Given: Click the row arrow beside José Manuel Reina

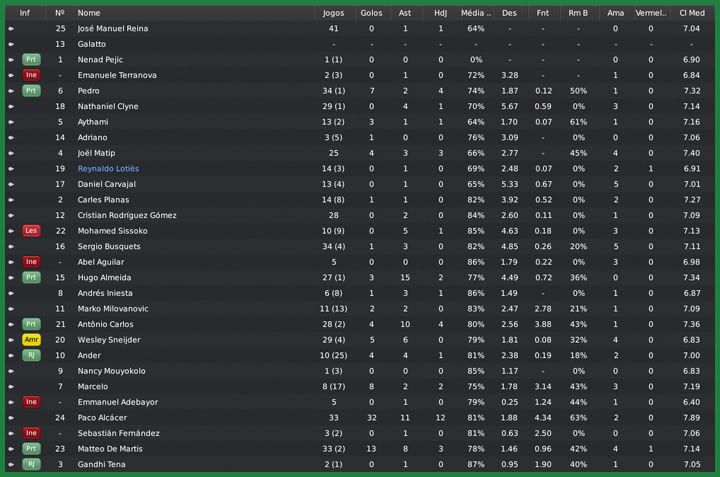Looking at the screenshot, I should (11, 29).
